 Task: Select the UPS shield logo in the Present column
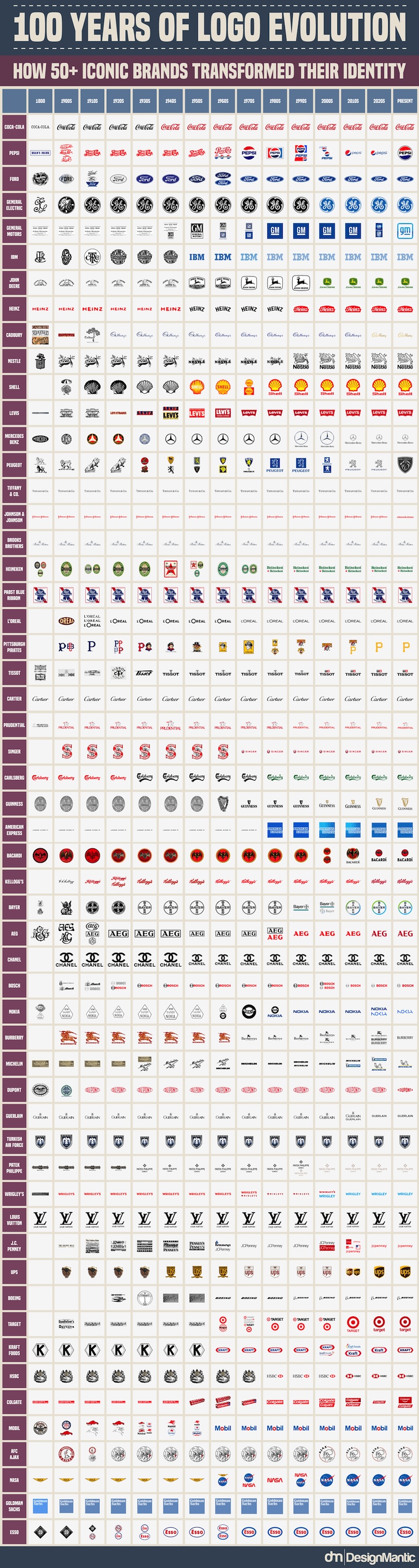(405, 1272)
